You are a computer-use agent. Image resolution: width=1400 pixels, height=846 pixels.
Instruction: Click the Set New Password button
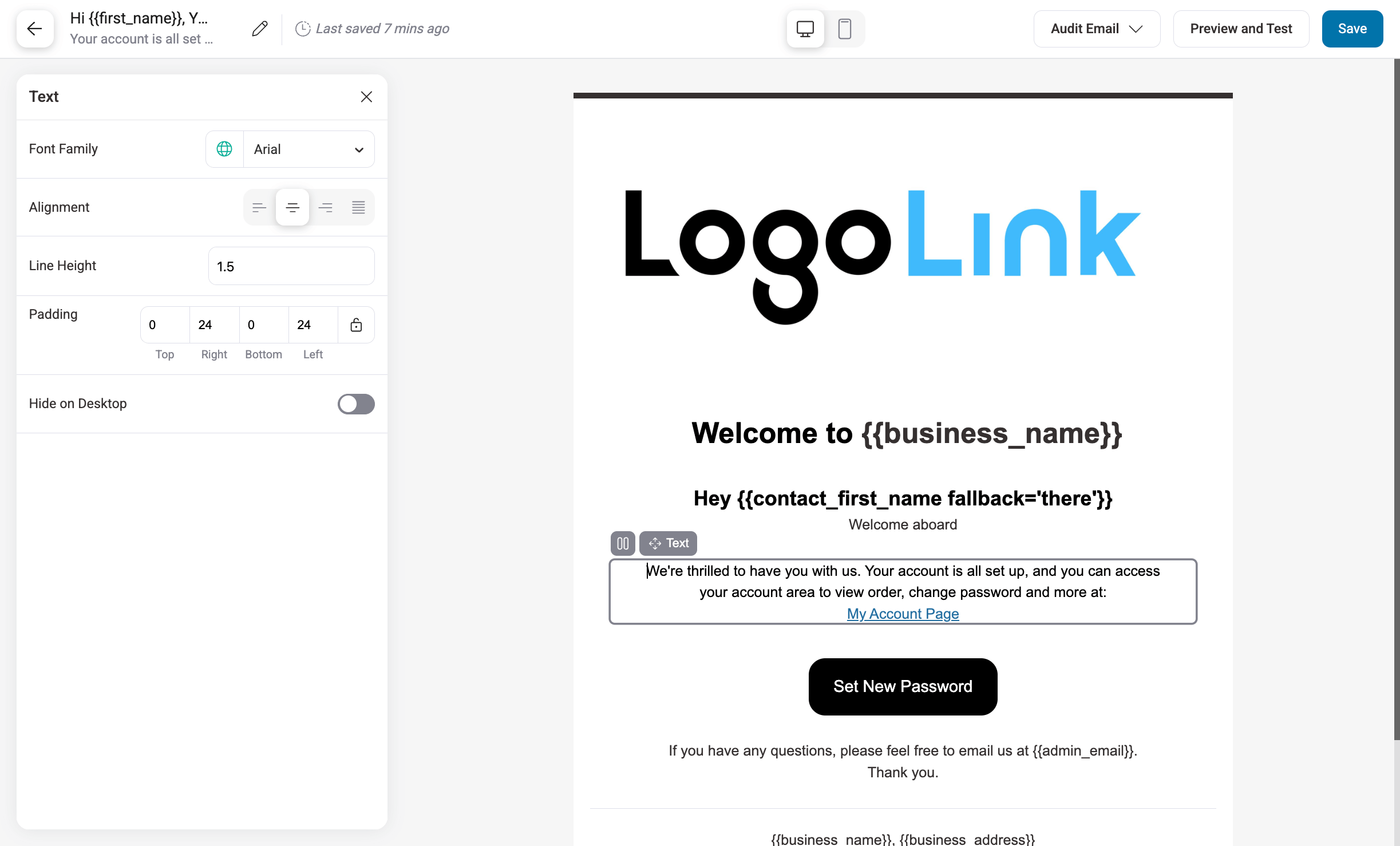point(902,686)
